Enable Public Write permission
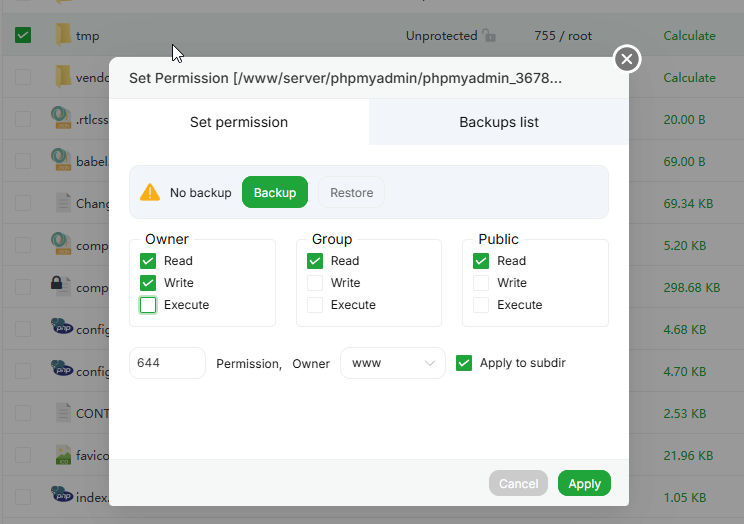The image size is (744, 524). tap(482, 283)
